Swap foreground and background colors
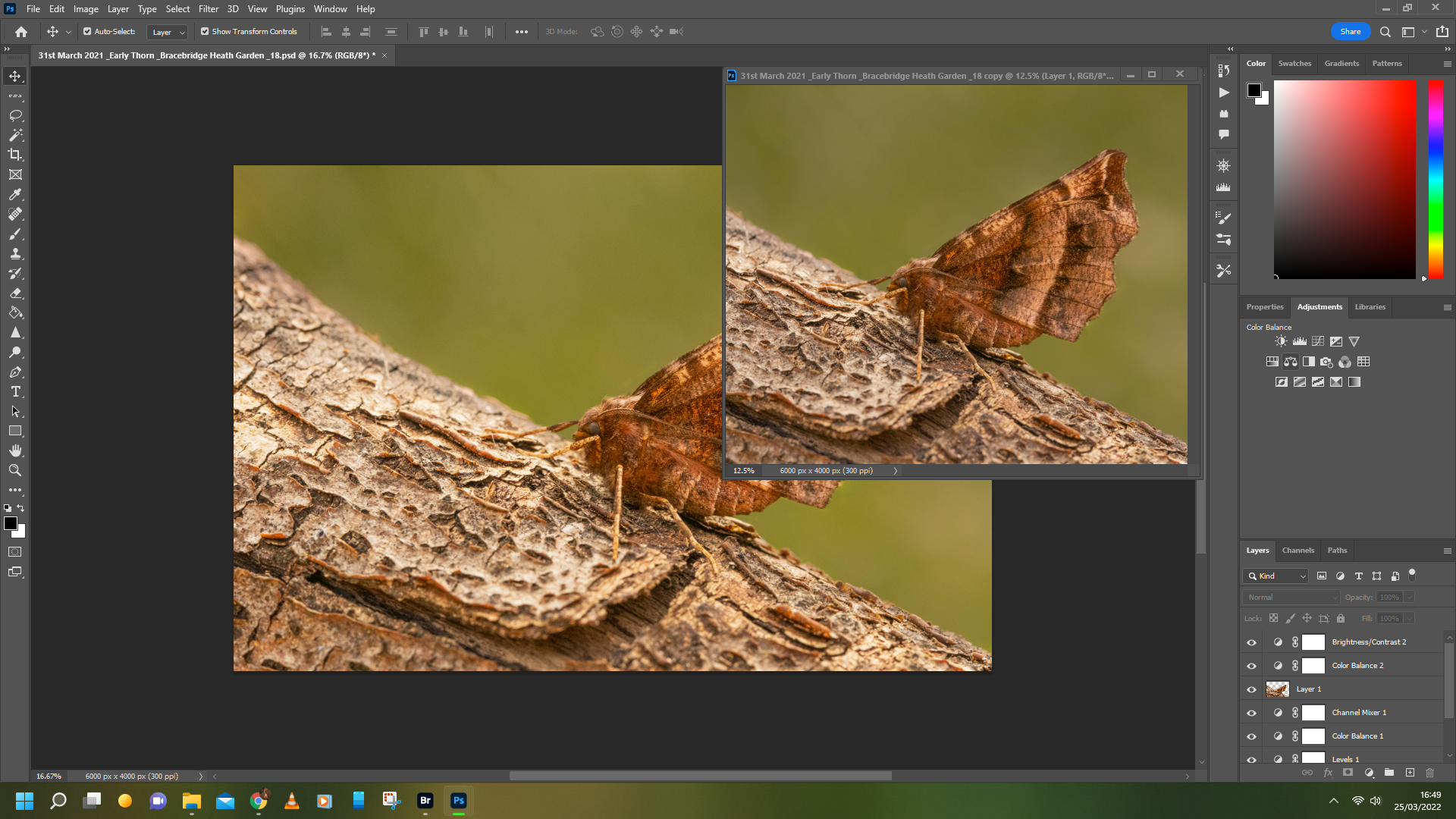 click(x=21, y=508)
